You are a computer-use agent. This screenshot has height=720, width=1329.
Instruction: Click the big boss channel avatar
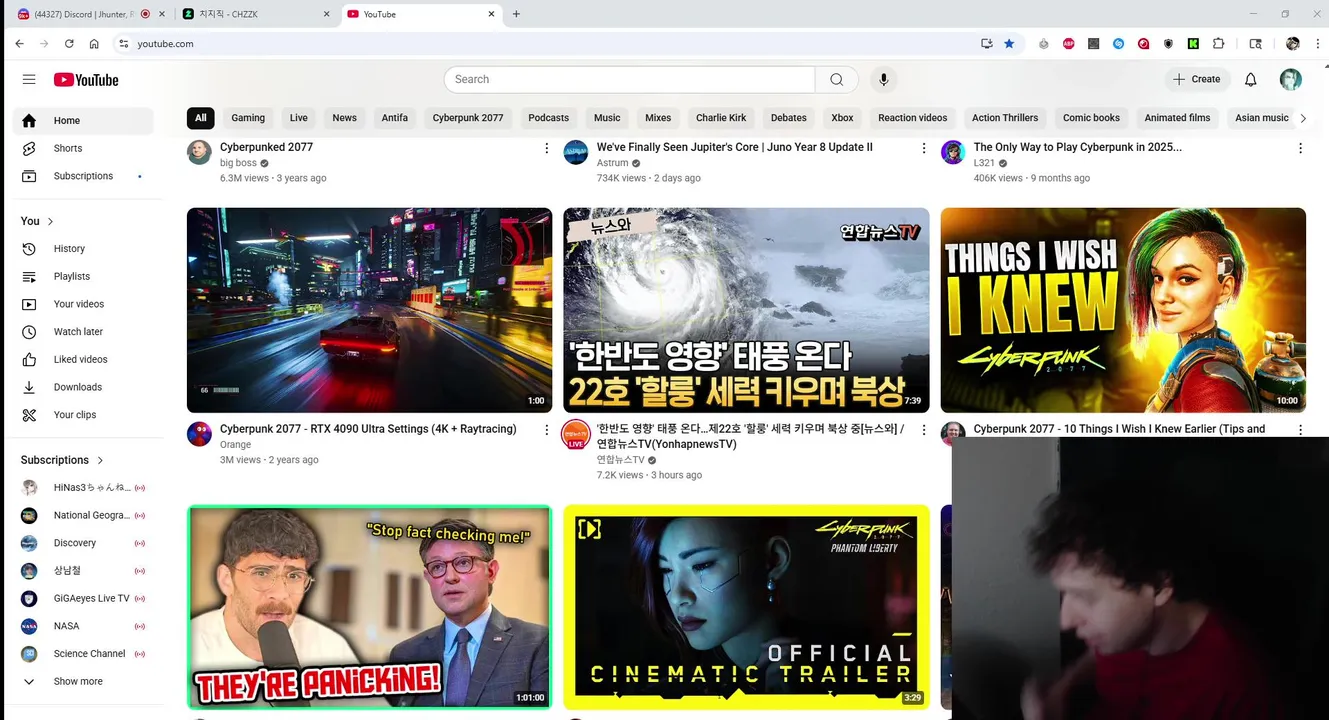click(199, 152)
